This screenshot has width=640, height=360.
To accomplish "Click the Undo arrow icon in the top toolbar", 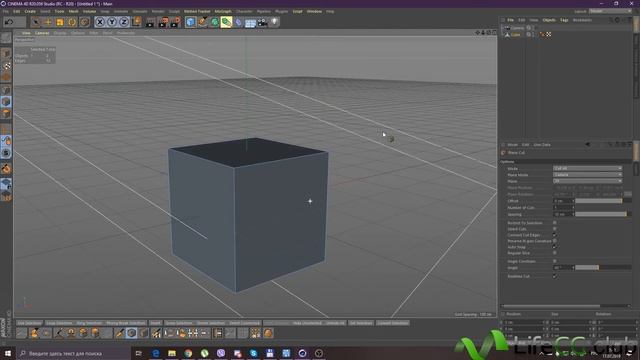I will click(9, 22).
